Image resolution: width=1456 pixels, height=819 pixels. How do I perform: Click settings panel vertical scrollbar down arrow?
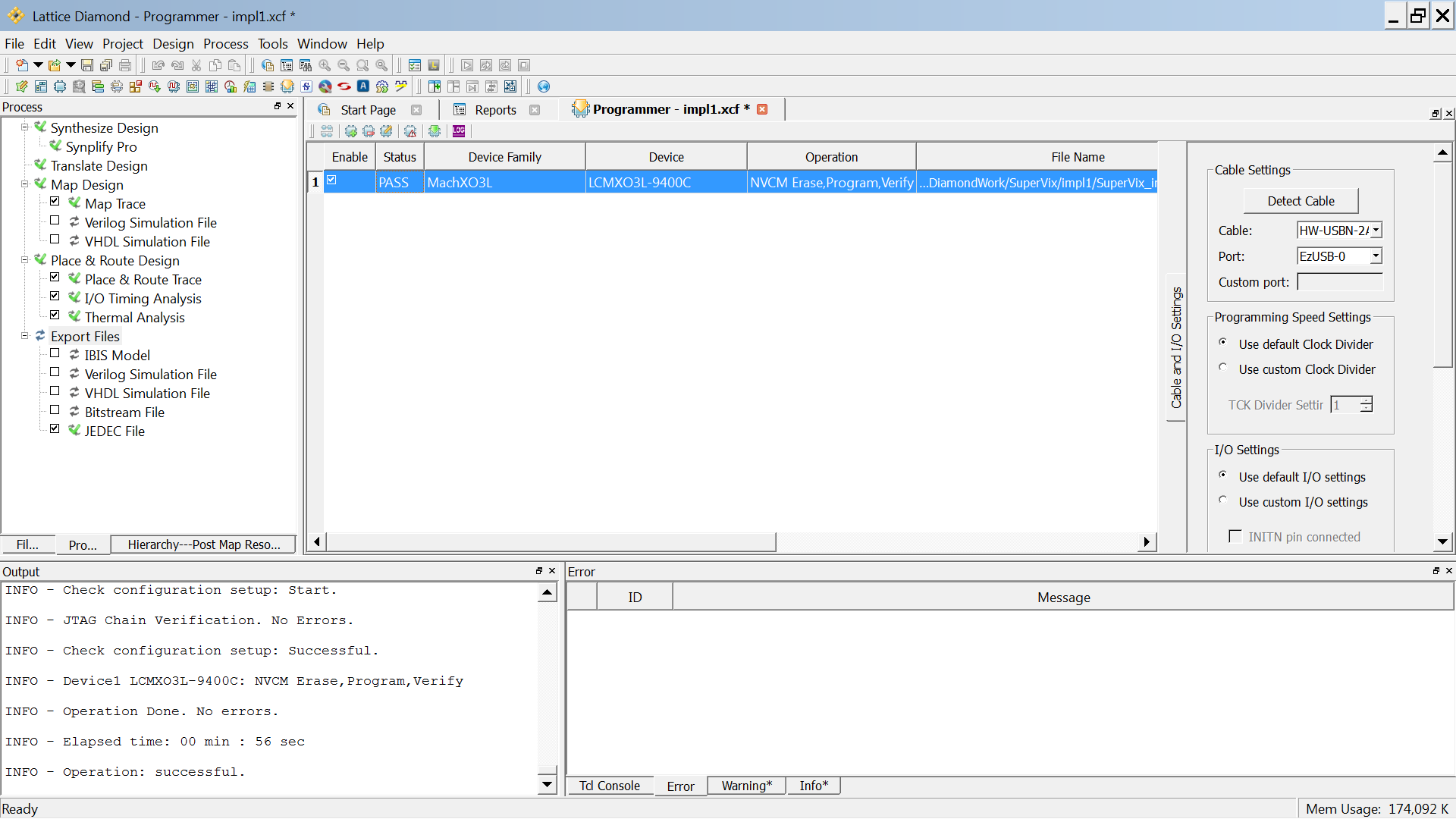[x=1442, y=541]
